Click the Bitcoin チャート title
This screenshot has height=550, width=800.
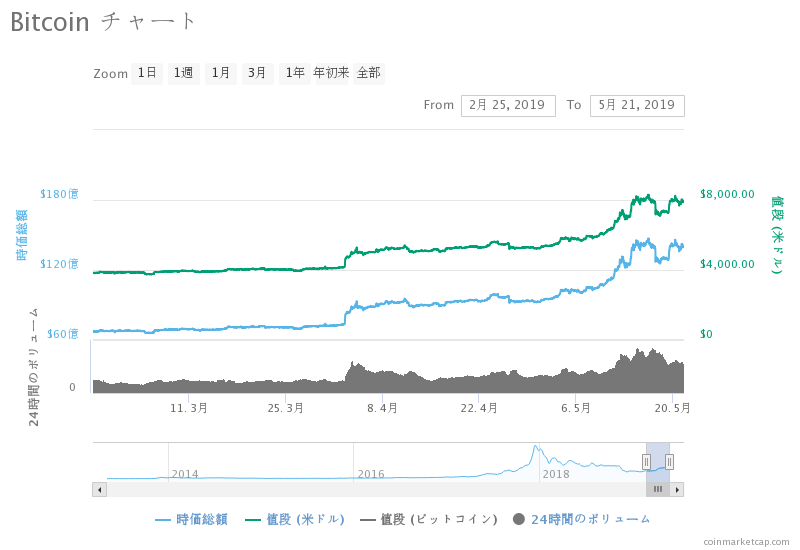click(102, 22)
